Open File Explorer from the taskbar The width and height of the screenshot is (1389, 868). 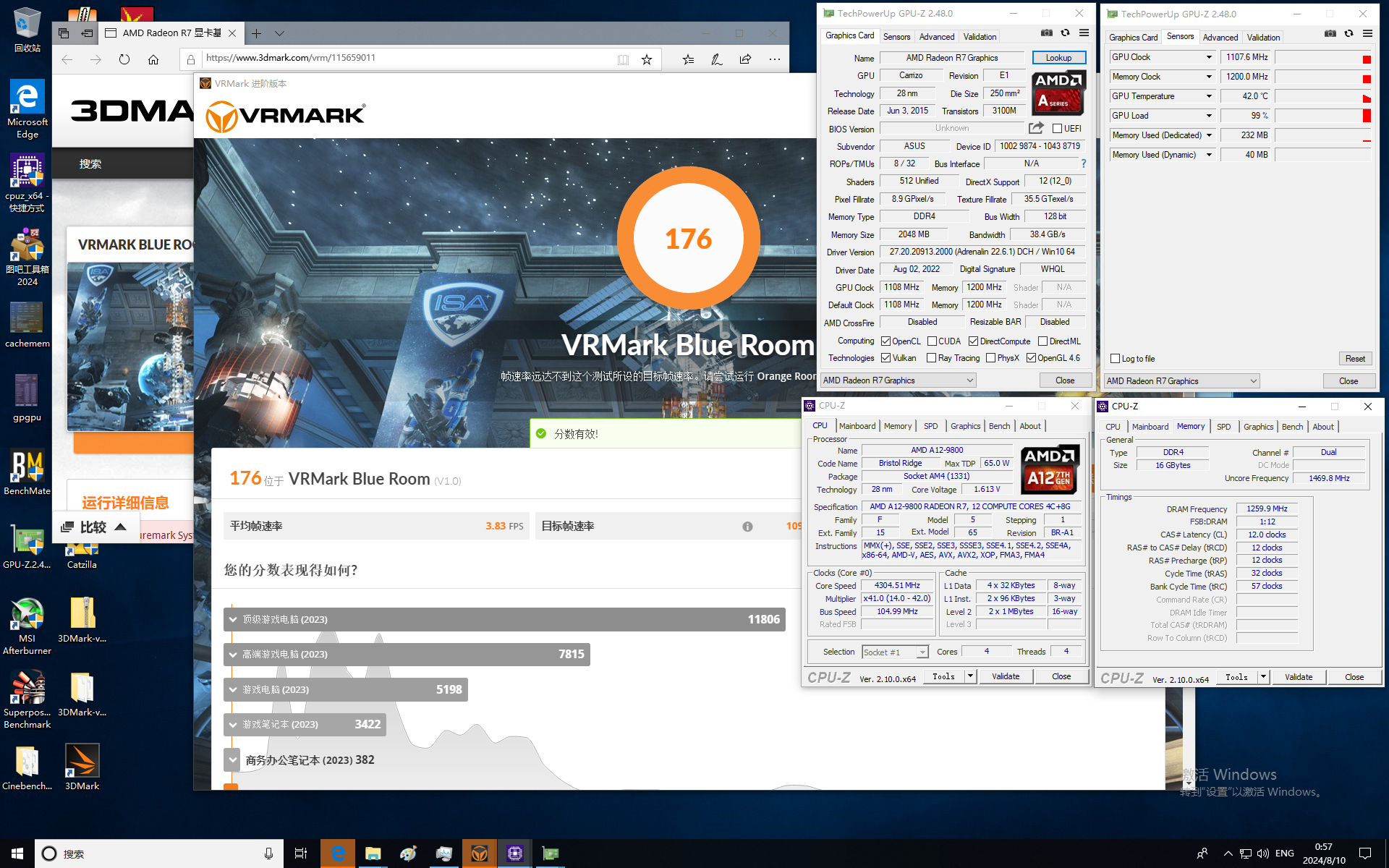(x=373, y=854)
